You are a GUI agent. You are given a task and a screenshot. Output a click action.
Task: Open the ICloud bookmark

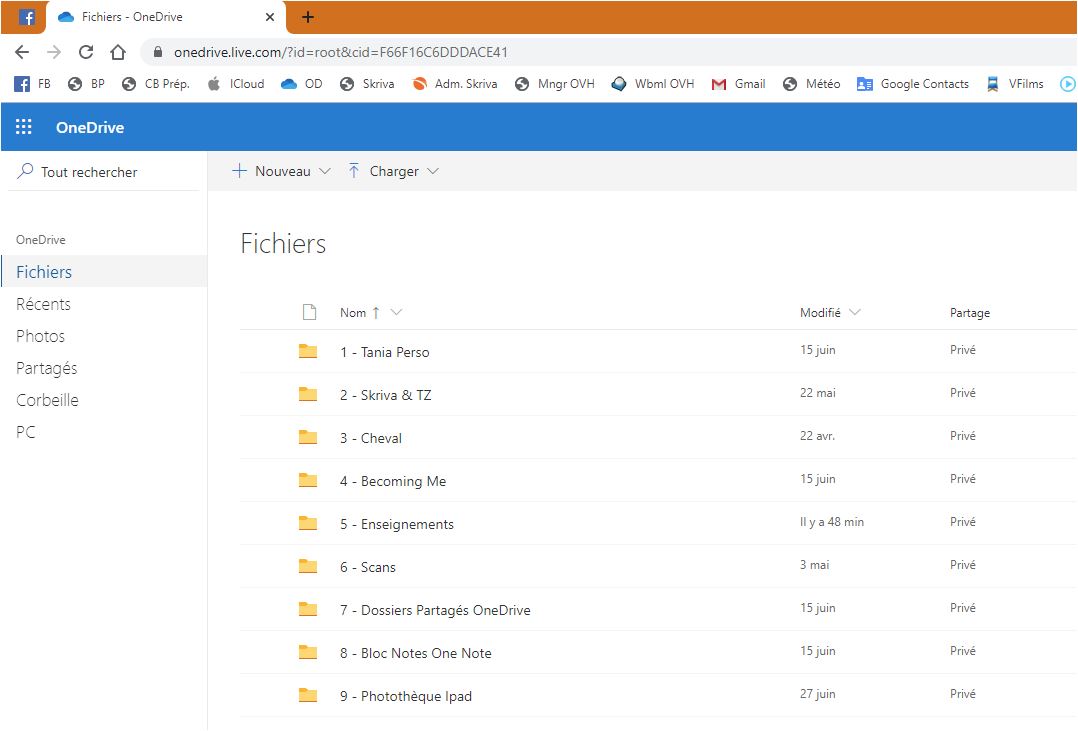[x=236, y=84]
